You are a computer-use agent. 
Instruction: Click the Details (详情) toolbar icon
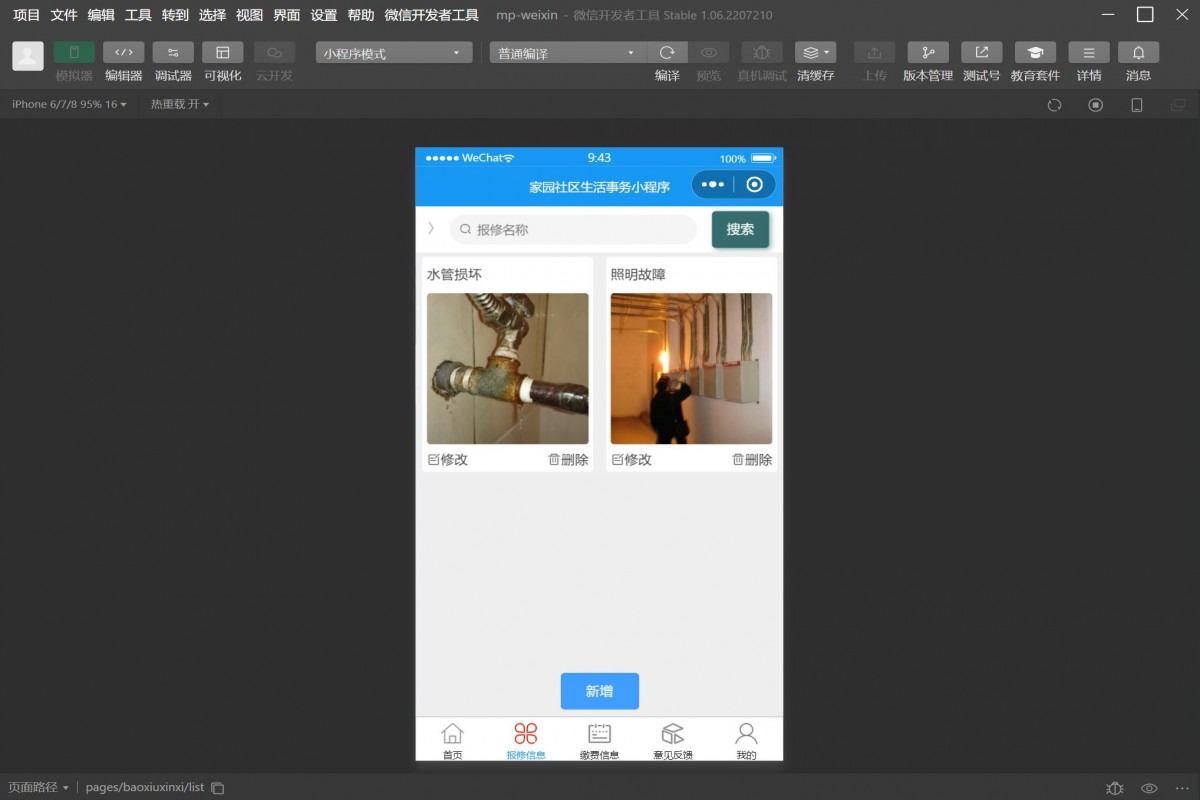click(1088, 53)
